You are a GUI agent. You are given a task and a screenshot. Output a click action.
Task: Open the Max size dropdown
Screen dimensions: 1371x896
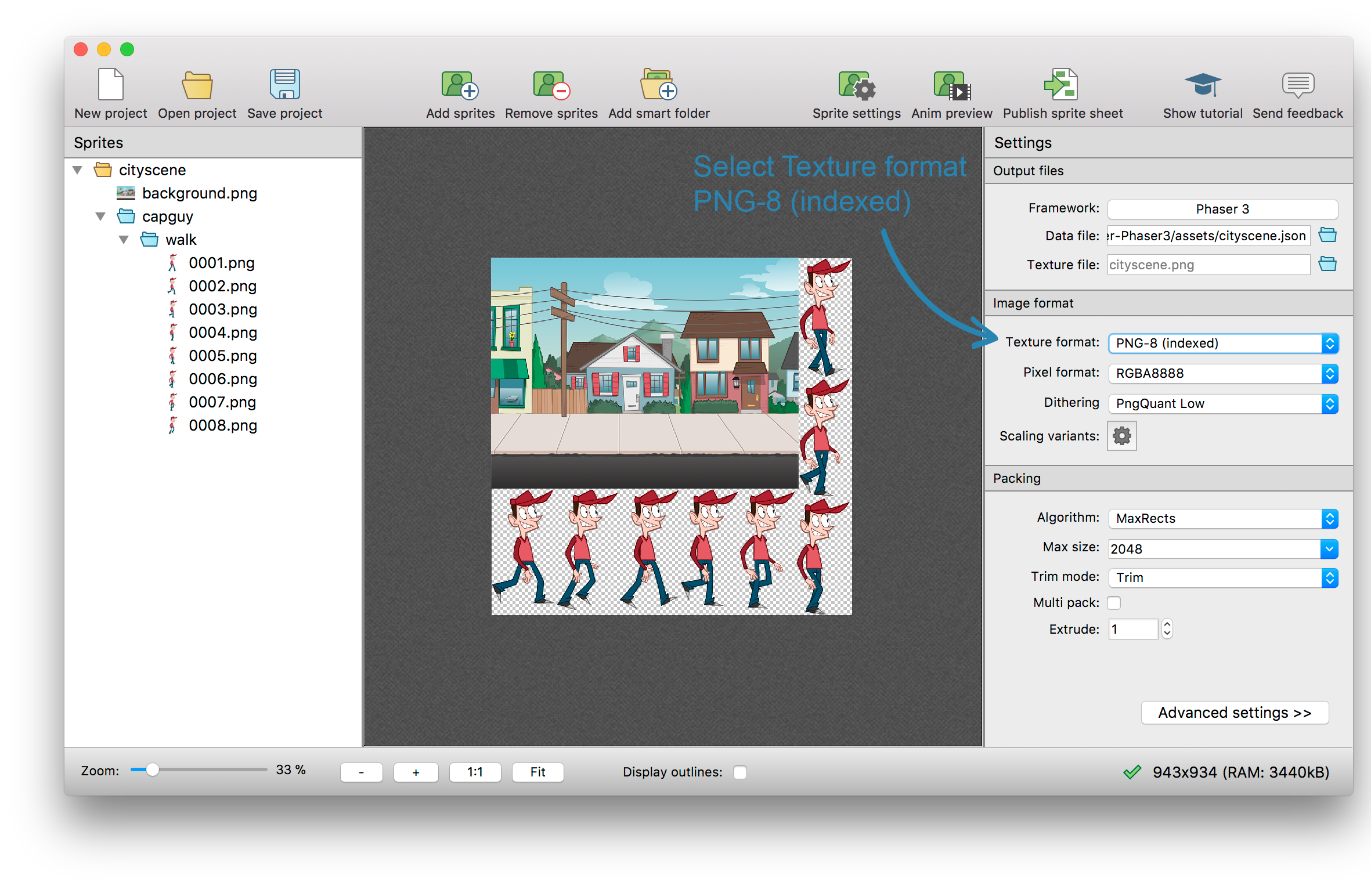(1222, 548)
